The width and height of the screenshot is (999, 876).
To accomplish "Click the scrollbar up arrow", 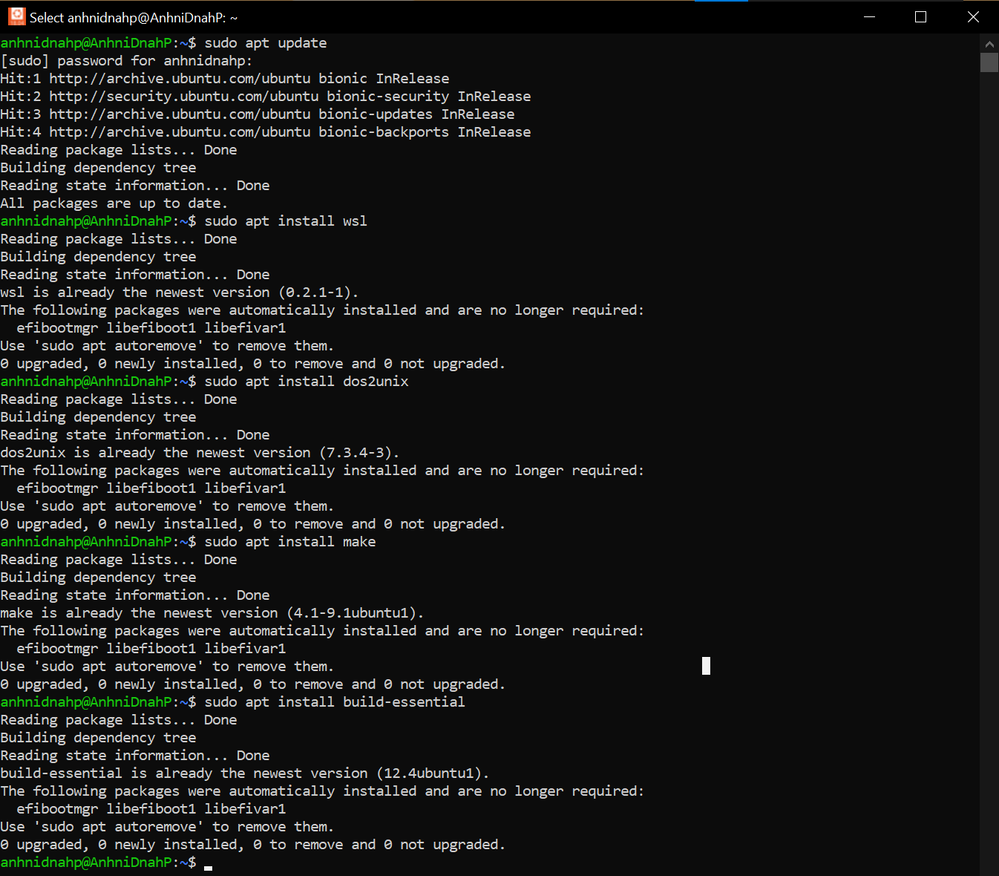I will click(989, 44).
